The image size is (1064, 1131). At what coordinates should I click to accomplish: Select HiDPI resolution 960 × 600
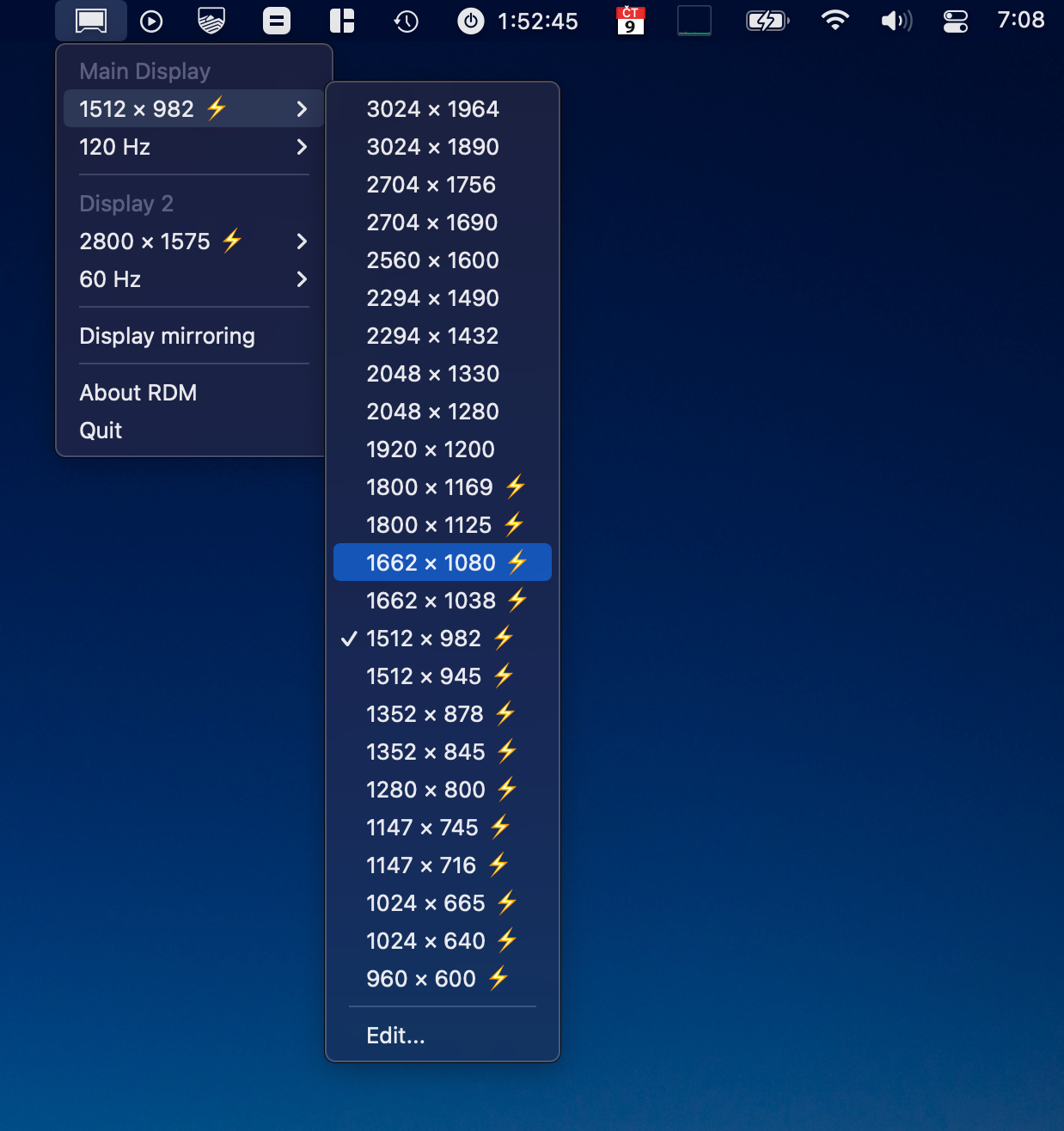tap(443, 979)
